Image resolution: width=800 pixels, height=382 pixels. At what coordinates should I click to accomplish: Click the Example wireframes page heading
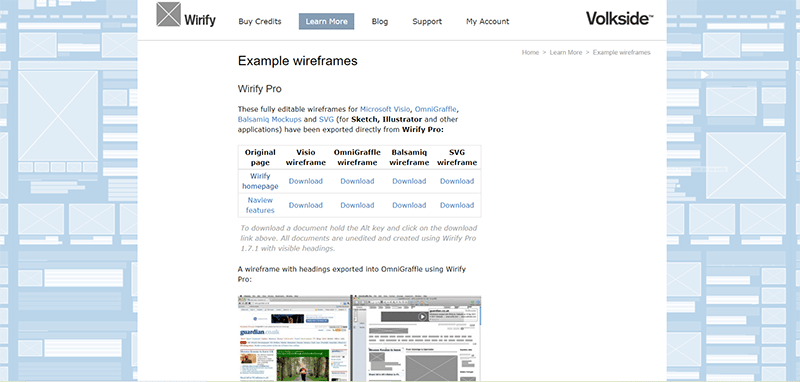pos(297,61)
